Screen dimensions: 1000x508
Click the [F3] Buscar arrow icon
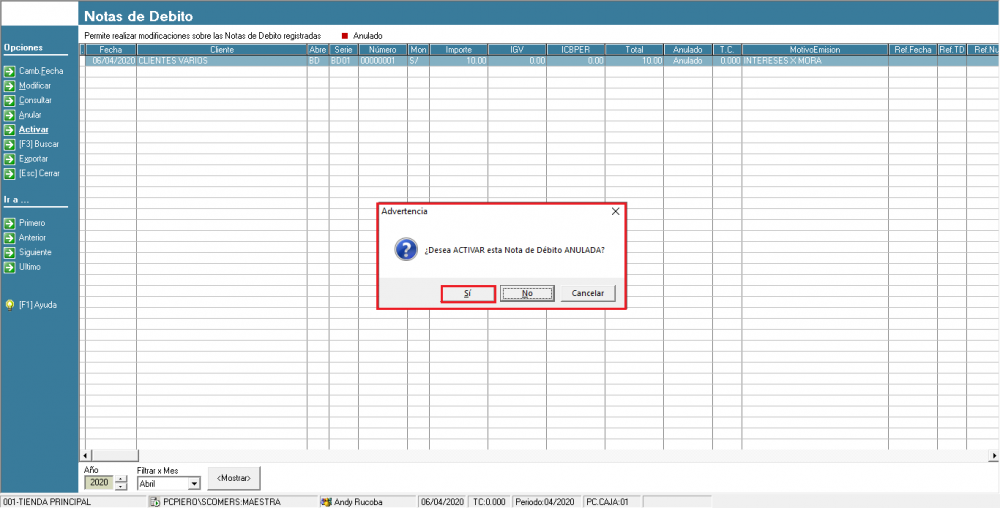(9, 144)
